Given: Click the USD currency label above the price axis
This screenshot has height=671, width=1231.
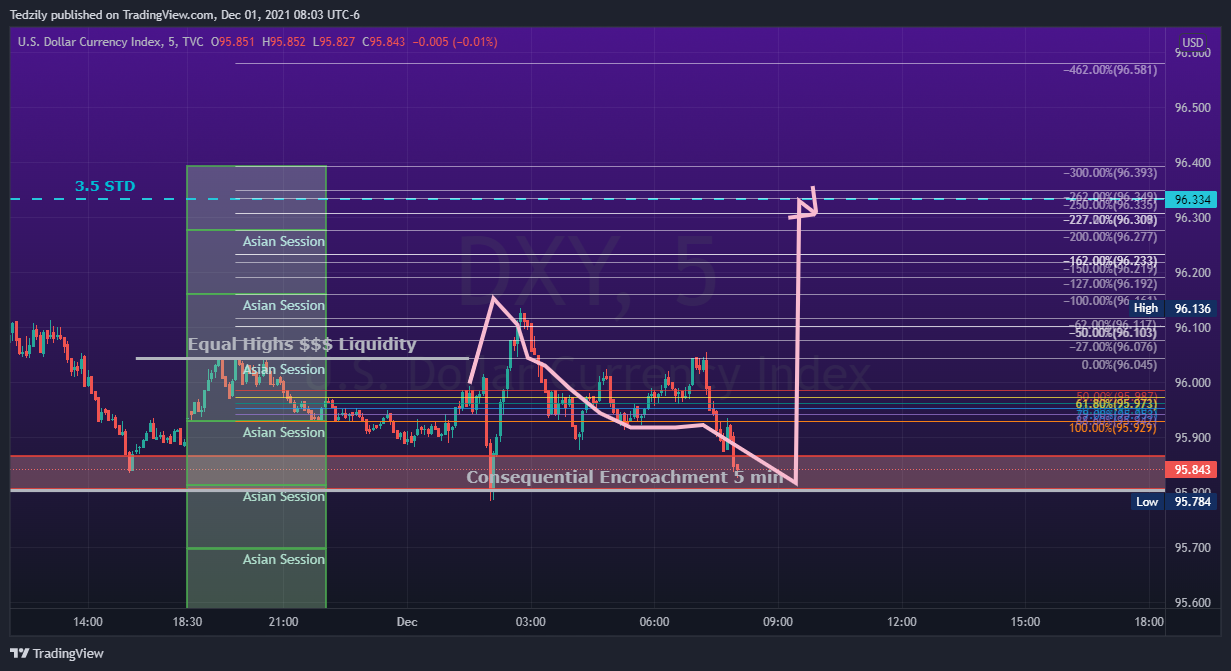Looking at the screenshot, I should pyautogui.click(x=1192, y=42).
